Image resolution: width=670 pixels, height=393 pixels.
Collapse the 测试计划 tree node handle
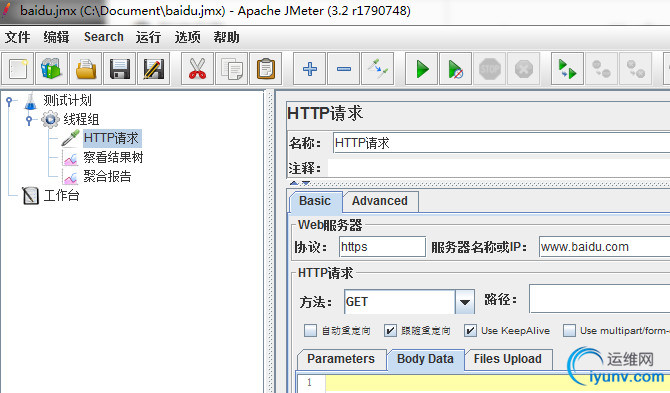[9, 101]
